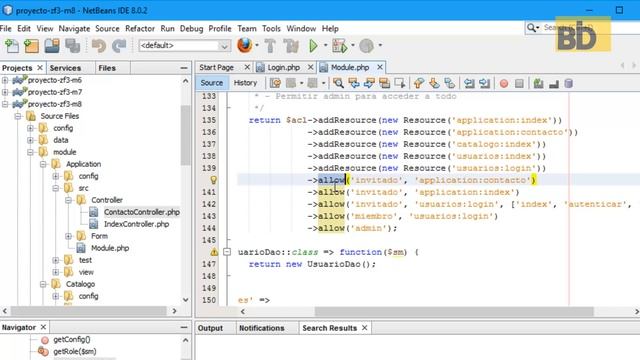
Task: Run the project with green play icon
Action: 313,45
